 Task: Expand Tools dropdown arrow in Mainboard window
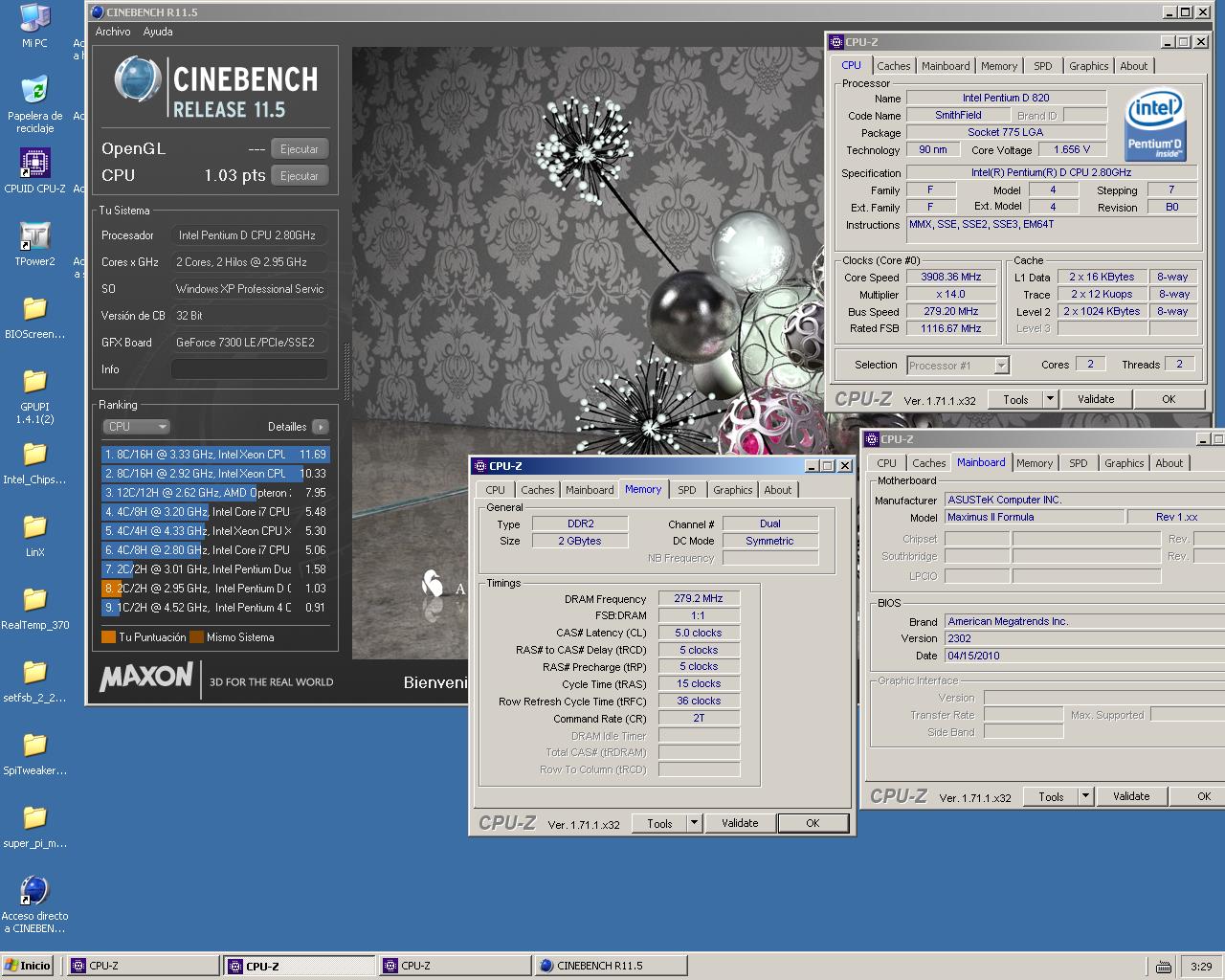[x=1085, y=796]
